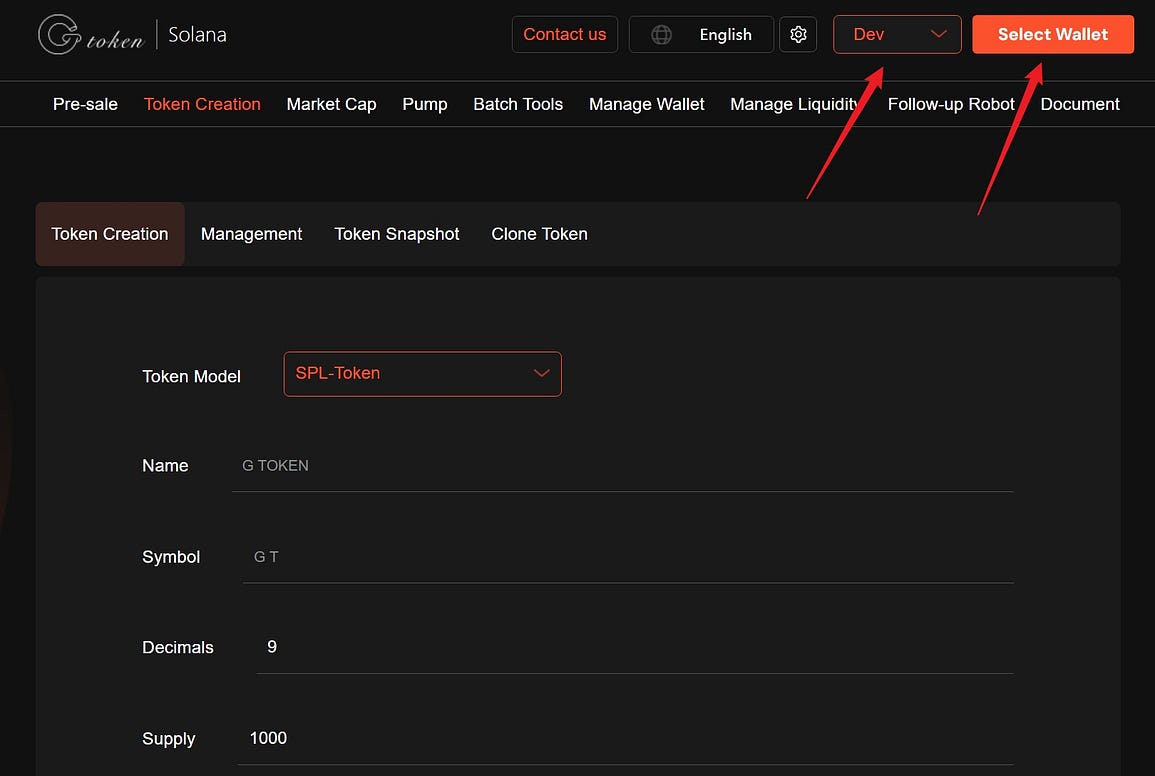Switch to the Management tab

[251, 234]
